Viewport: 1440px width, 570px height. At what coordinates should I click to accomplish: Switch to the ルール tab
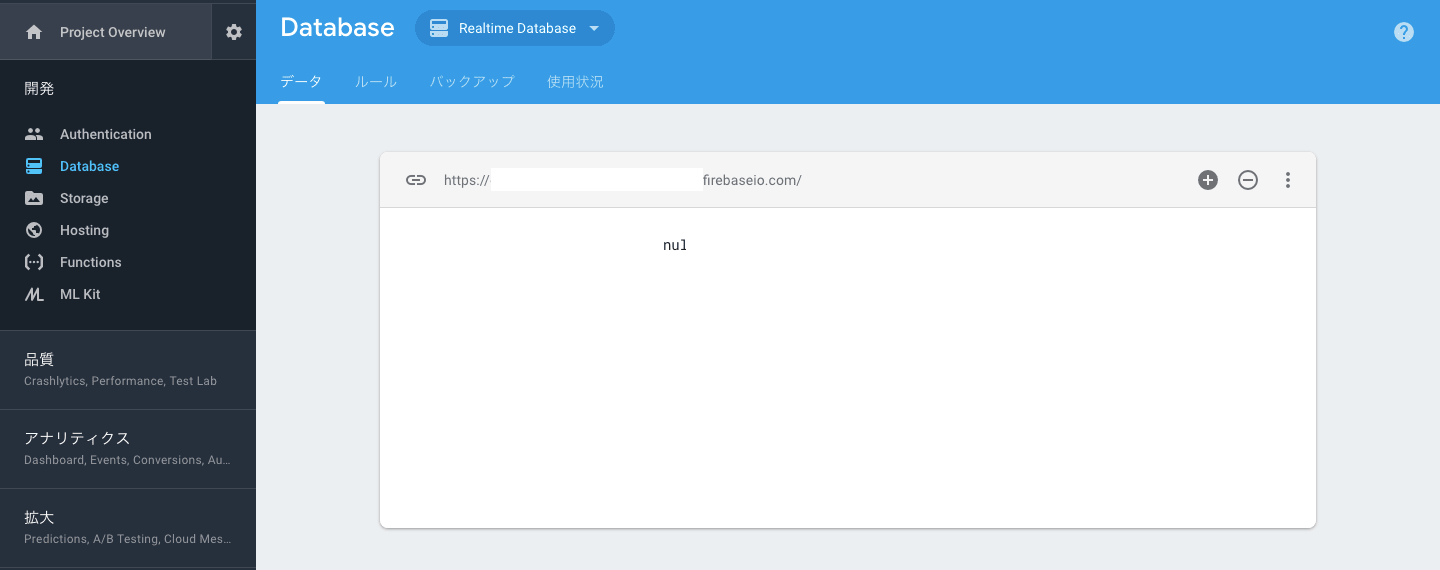coord(376,82)
